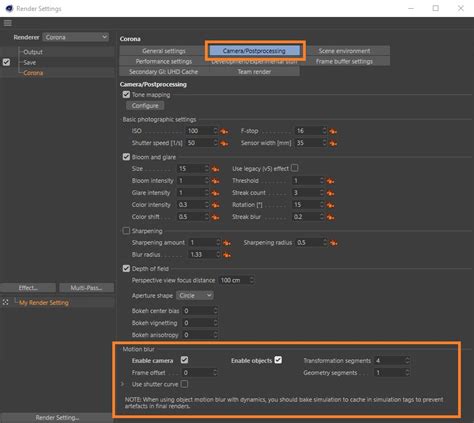
Task: Open the Frame buffer settings tab
Action: tap(344, 61)
